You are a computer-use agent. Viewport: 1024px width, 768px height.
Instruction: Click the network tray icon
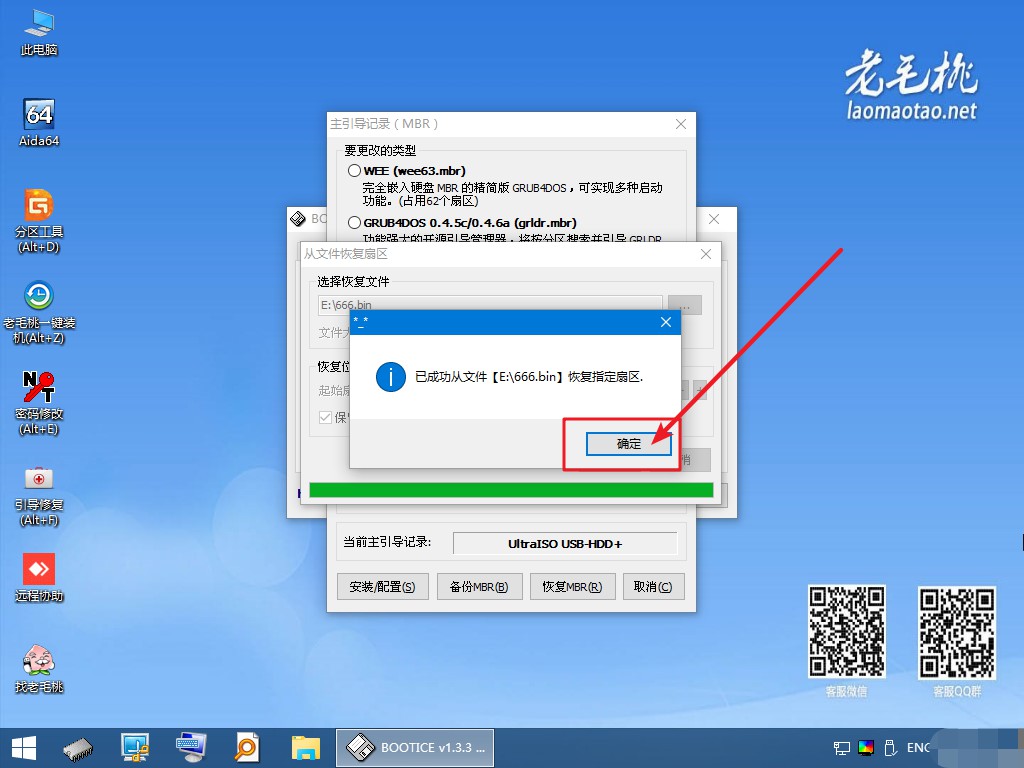click(x=842, y=748)
